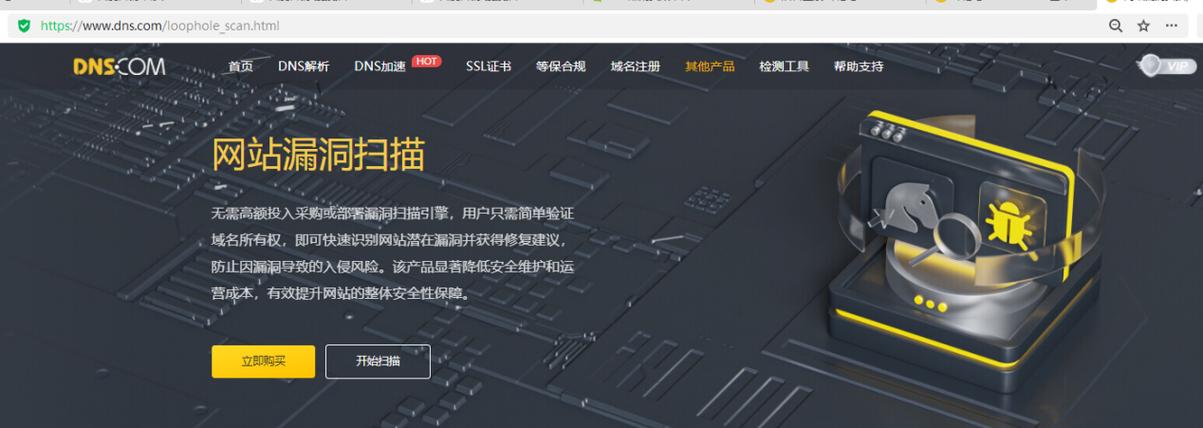Open the 域名注册 menu item
The image size is (1203, 428).
pos(635,67)
